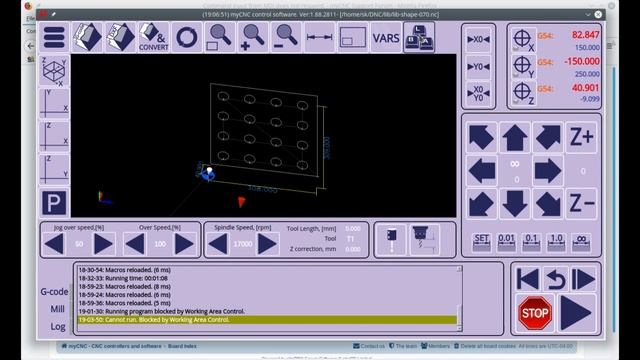Image resolution: width=640 pixels, height=360 pixels.
Task: Click the measure distance icon
Action: [x=319, y=38]
